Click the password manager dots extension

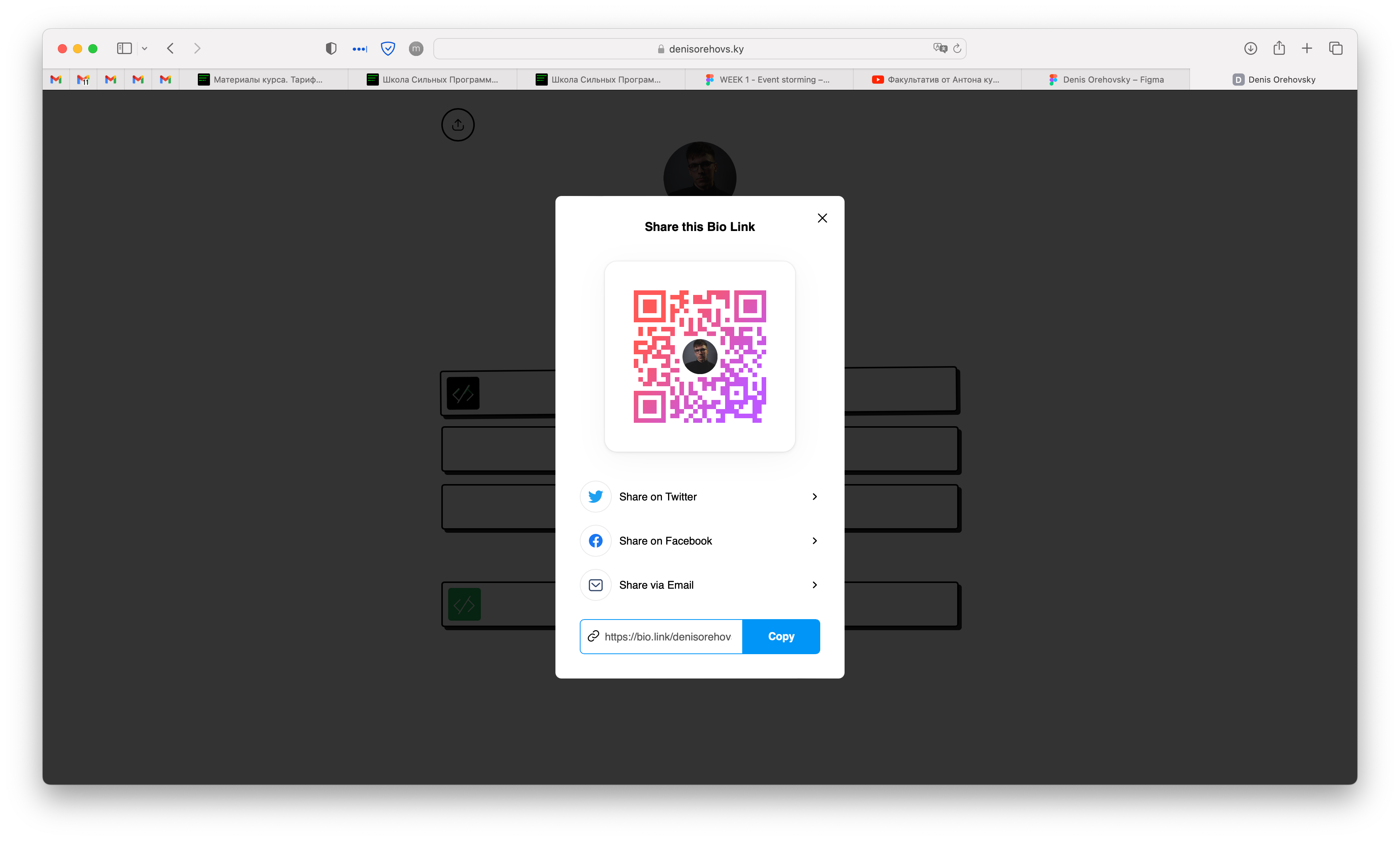[x=360, y=49]
